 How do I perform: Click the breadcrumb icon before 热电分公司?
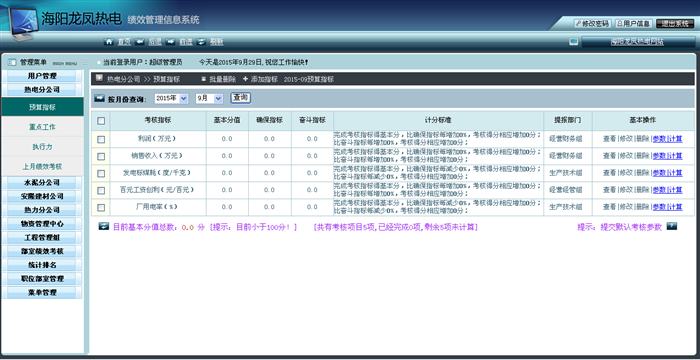pos(99,79)
